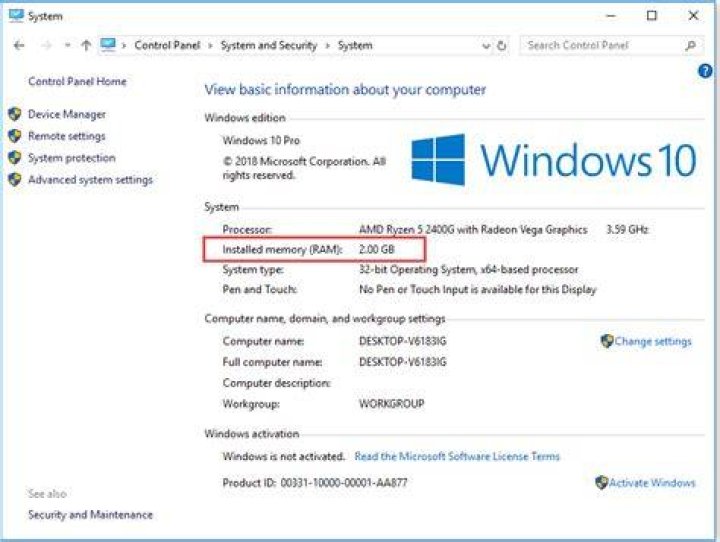
Task: Click the computer name DESKTOP-V6183IG value
Action: [402, 341]
